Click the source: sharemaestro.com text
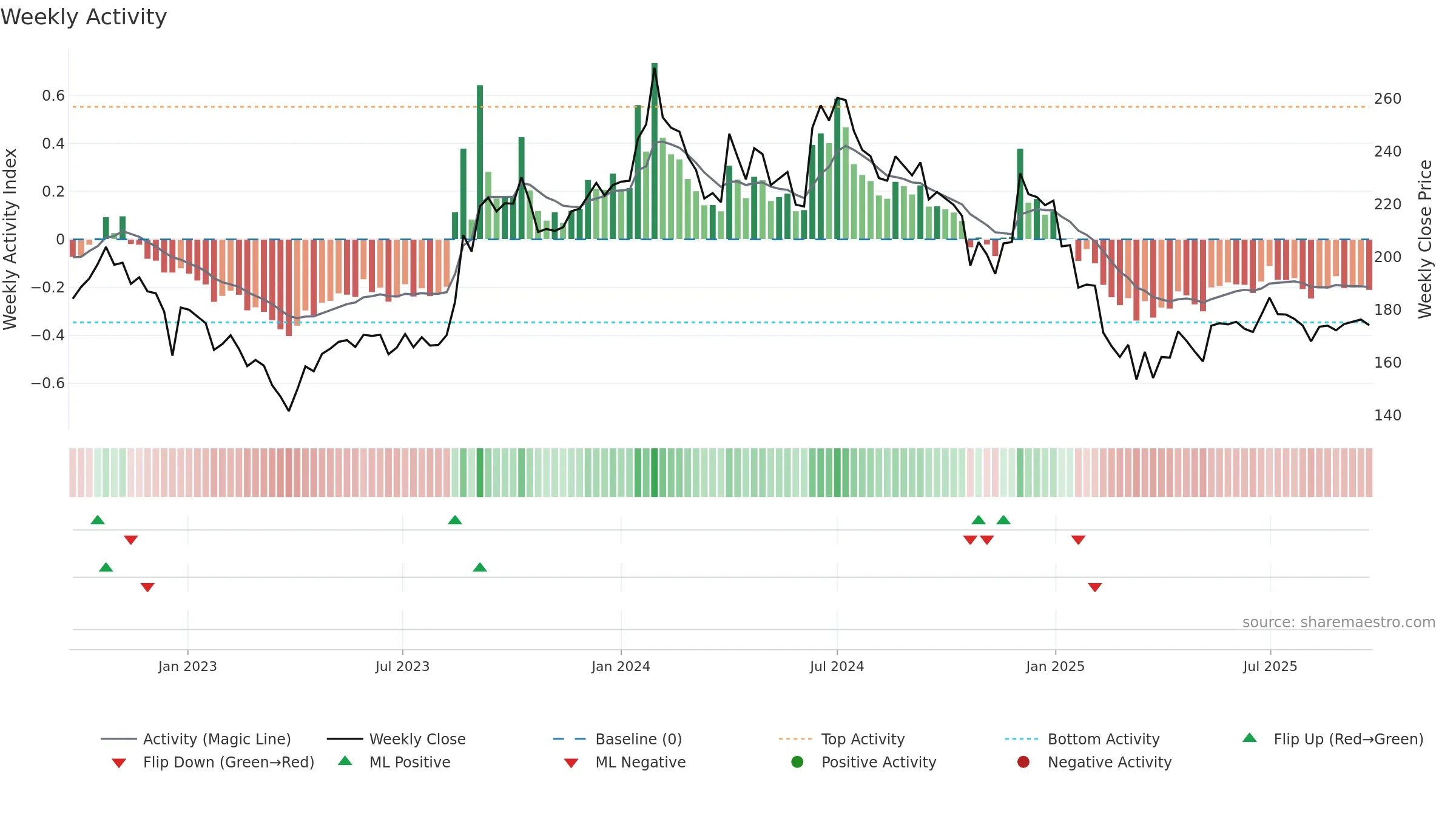The image size is (1456, 819). [x=1338, y=622]
